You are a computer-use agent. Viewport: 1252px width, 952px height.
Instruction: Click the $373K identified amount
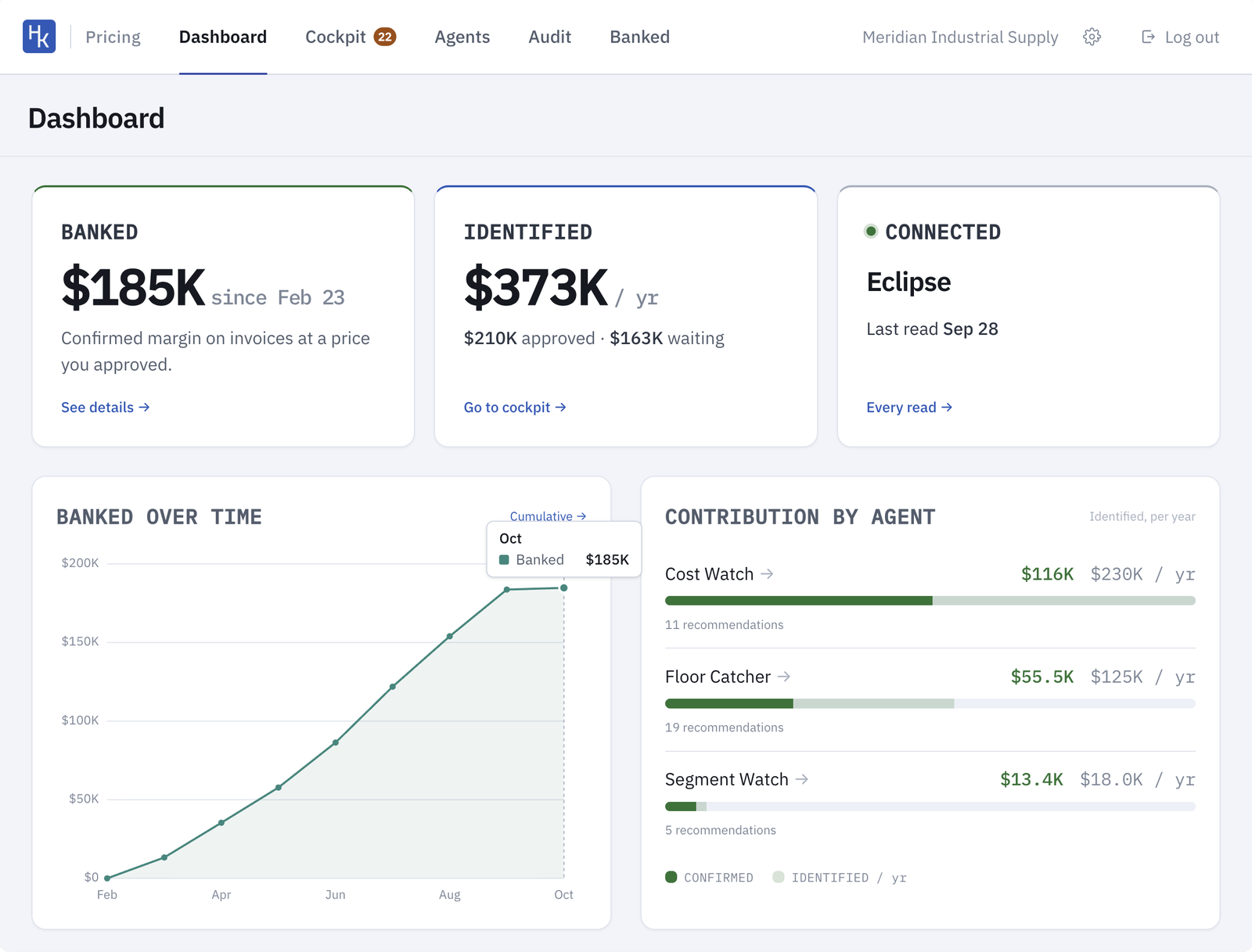[536, 287]
